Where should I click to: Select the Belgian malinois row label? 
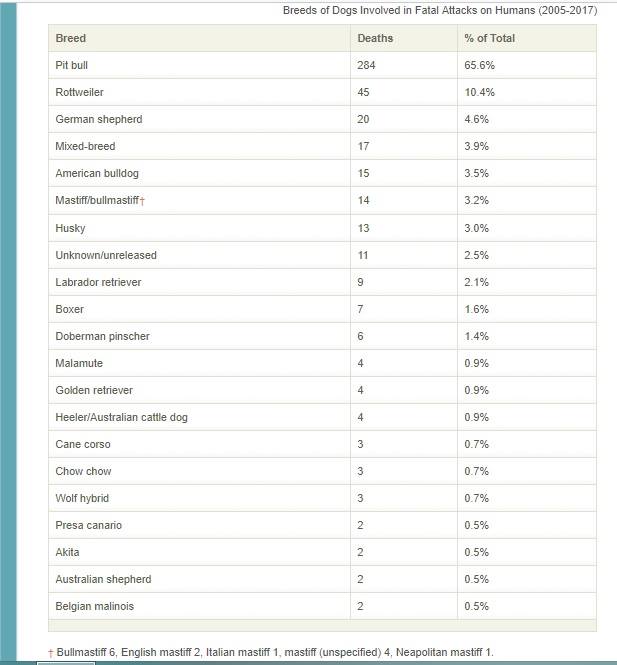[x=96, y=606]
